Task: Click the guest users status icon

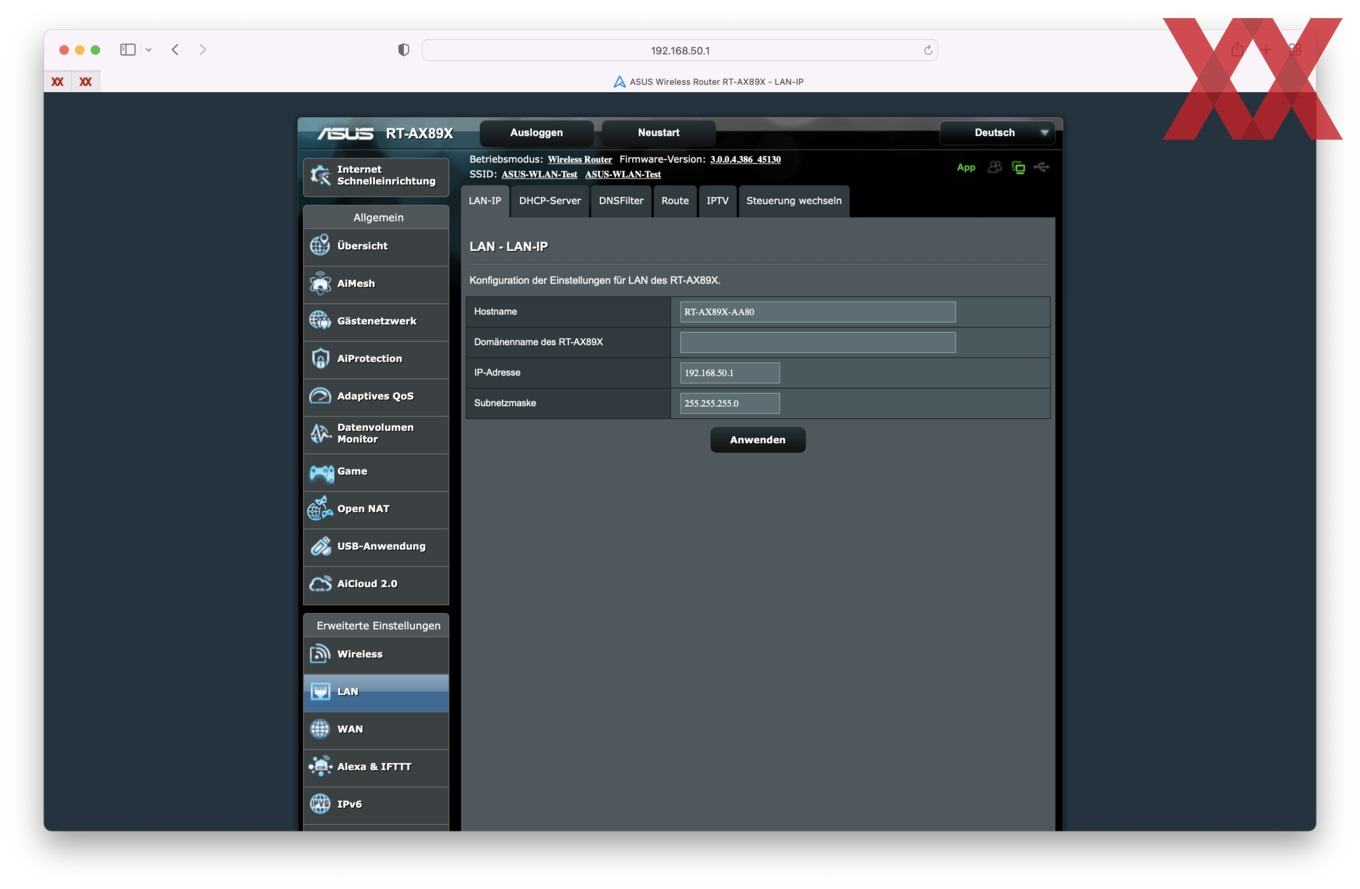Action: pyautogui.click(x=994, y=167)
